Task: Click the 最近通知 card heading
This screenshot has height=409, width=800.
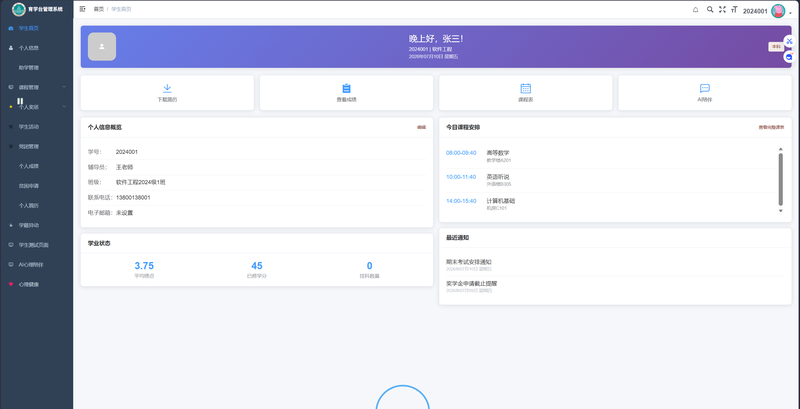Action: [458, 238]
